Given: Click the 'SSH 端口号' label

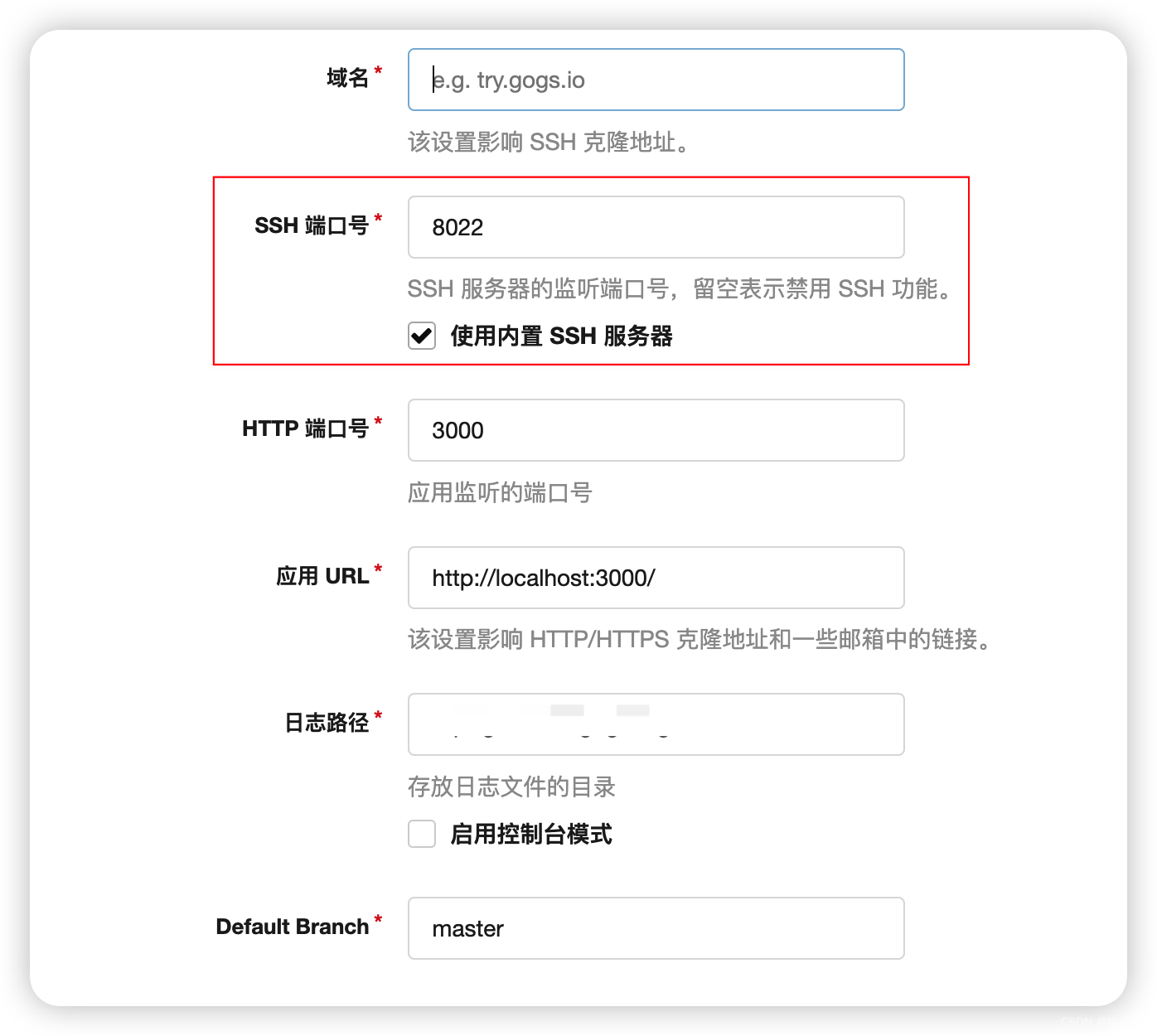Looking at the screenshot, I should [312, 225].
